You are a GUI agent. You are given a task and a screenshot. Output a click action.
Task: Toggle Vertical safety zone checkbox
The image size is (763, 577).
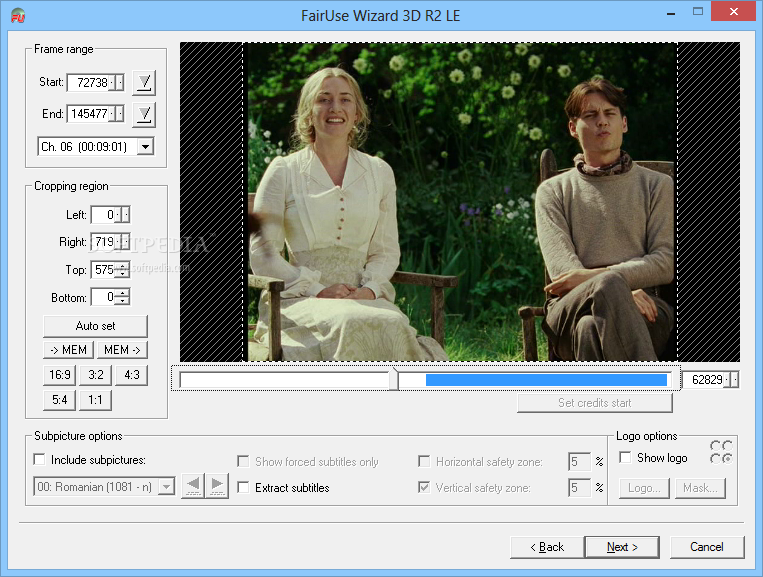click(x=424, y=487)
